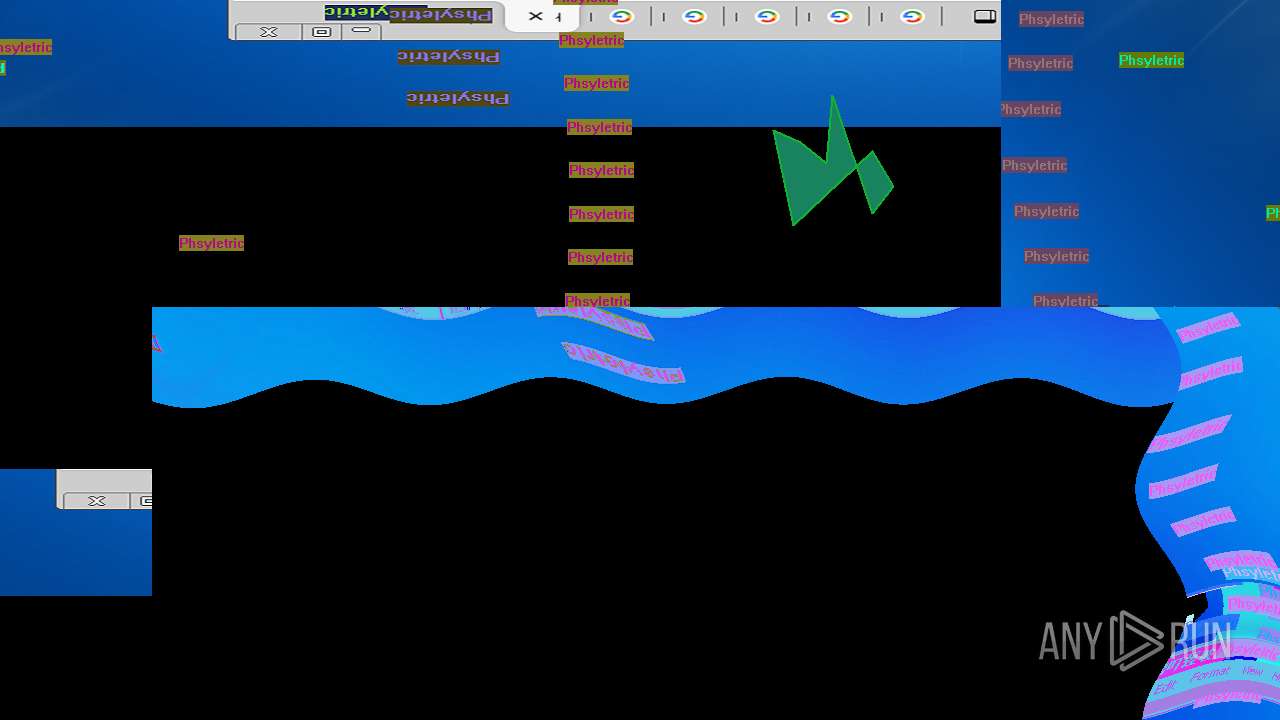Click the Phsyletric label on the black area
The height and width of the screenshot is (720, 1280).
[x=211, y=243]
